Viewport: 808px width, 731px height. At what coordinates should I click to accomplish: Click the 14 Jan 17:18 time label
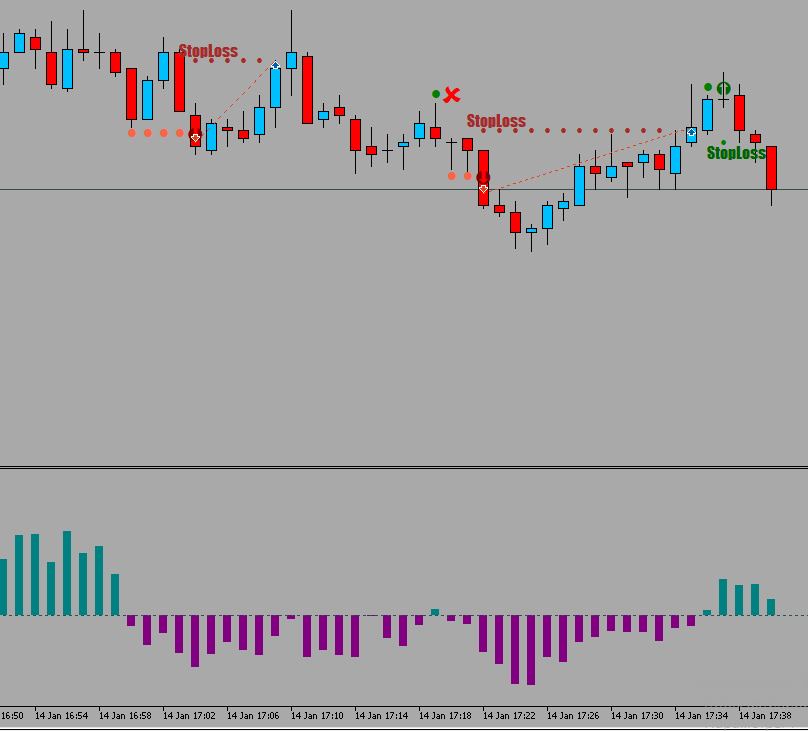click(445, 716)
